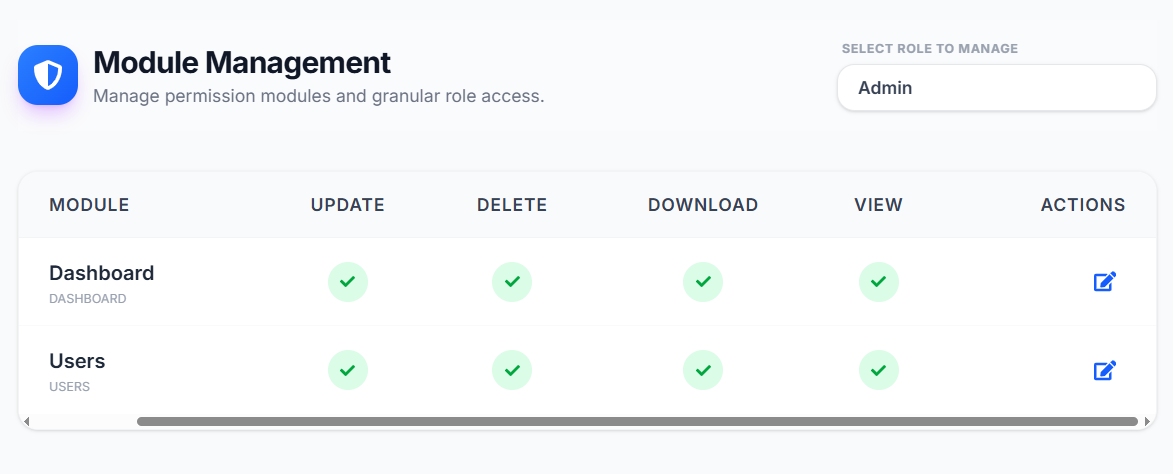The width and height of the screenshot is (1173, 474).
Task: Click the scrollbar right arrow
Action: tap(1148, 422)
